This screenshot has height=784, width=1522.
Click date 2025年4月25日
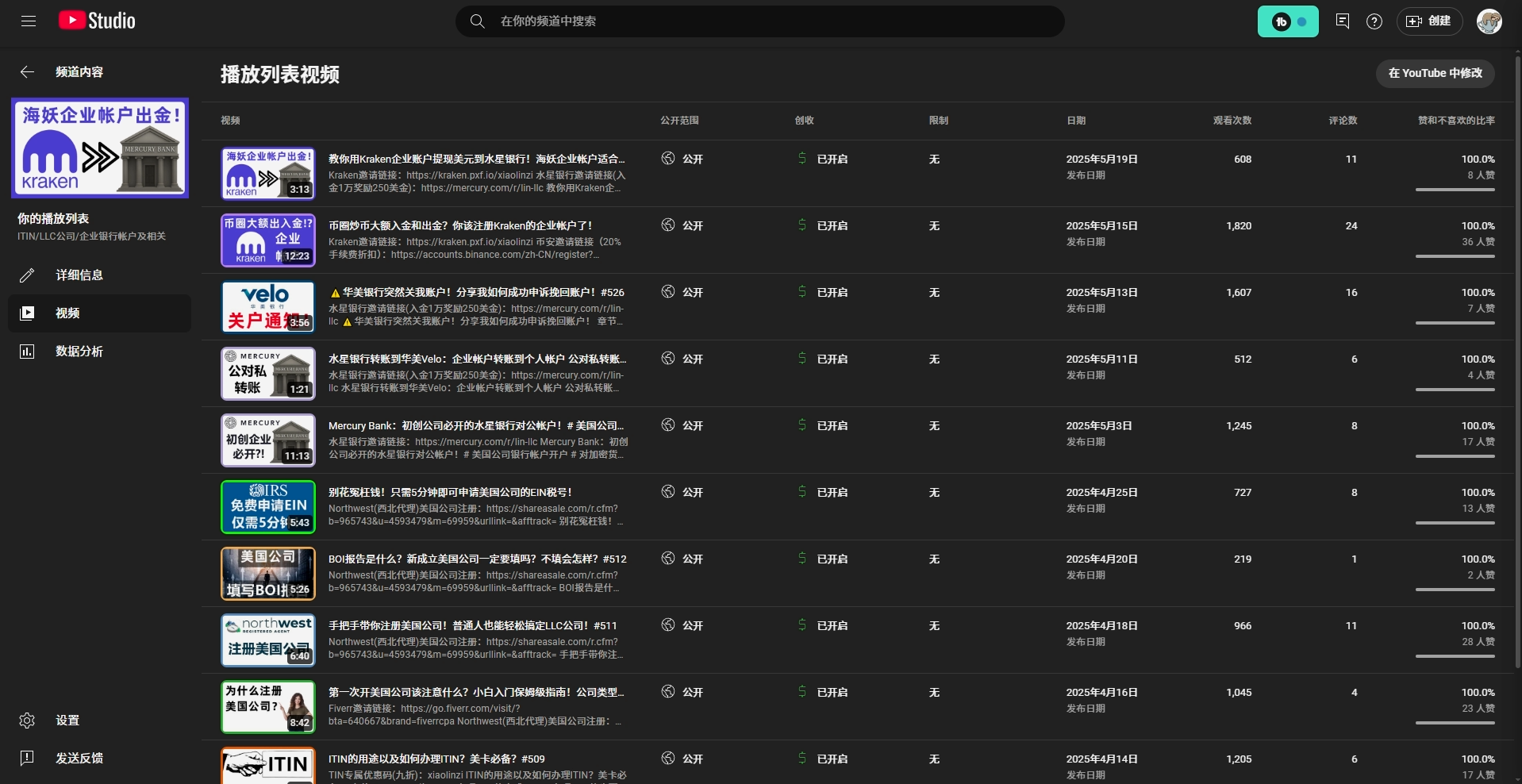click(x=1101, y=493)
